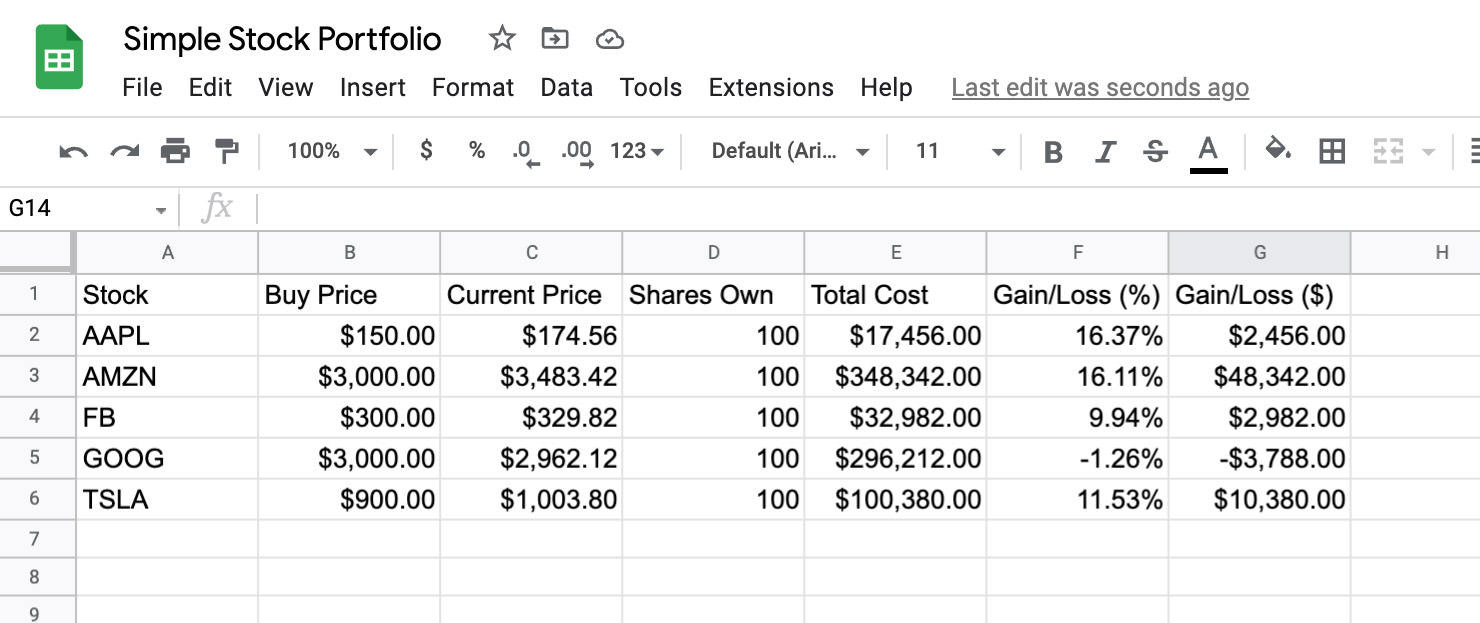Apply currency format with the dollar button

[426, 151]
